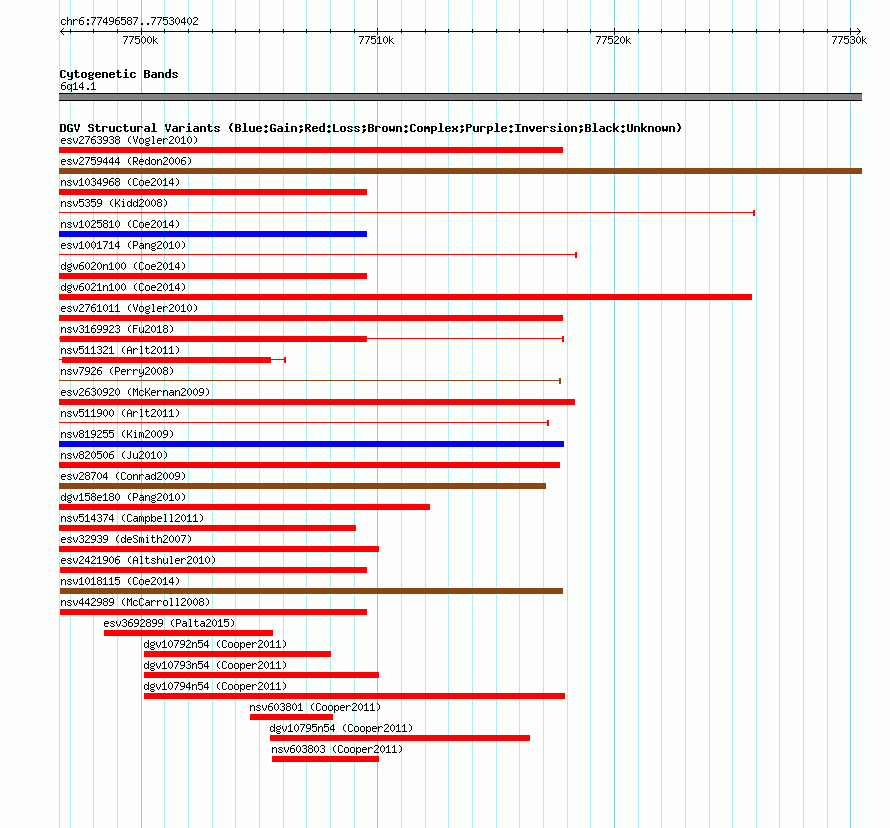Click the nsv603803 (Cooper2011) label
890x828 pixels.
point(337,749)
